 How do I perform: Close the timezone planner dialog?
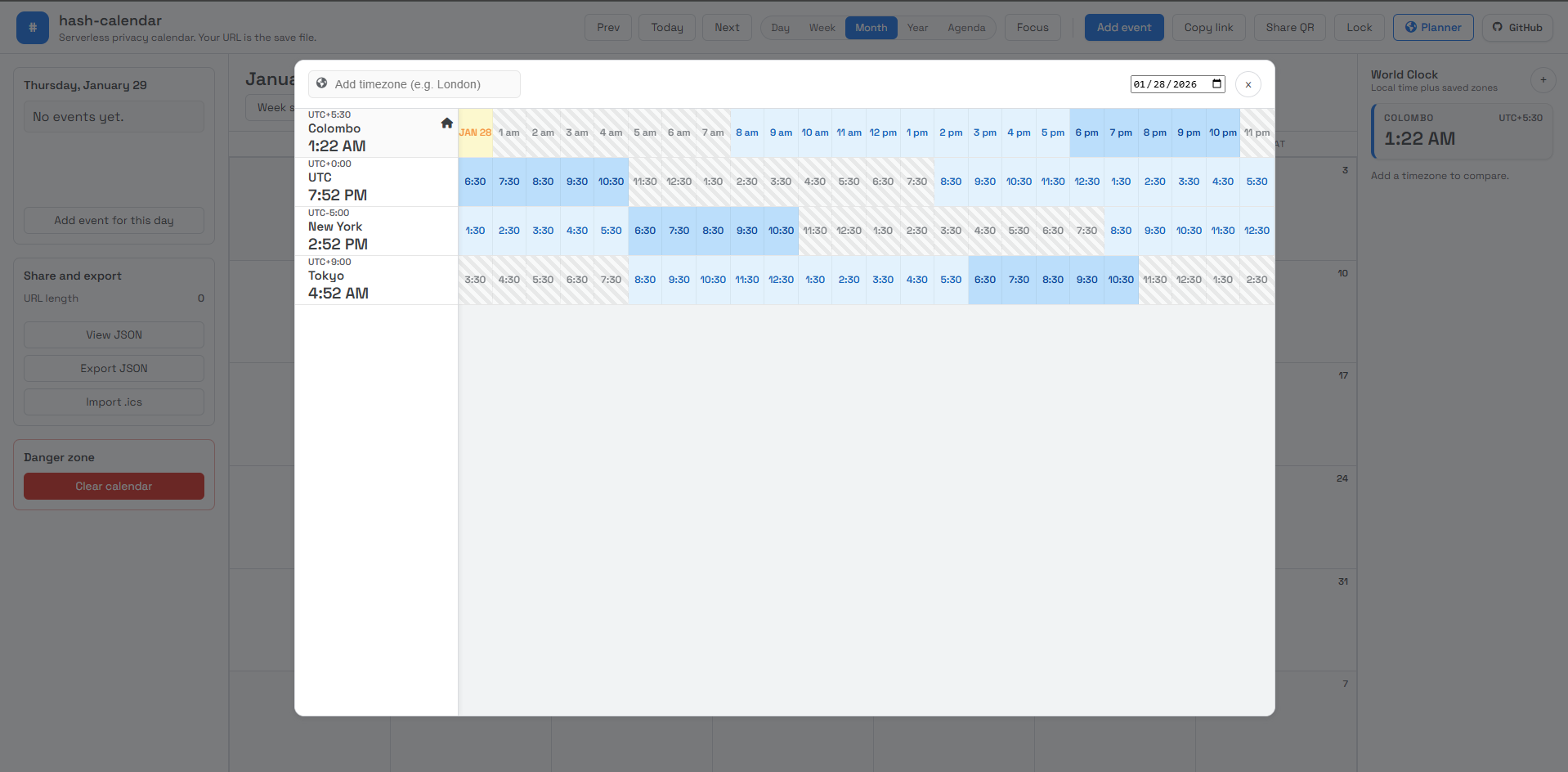click(x=1248, y=84)
